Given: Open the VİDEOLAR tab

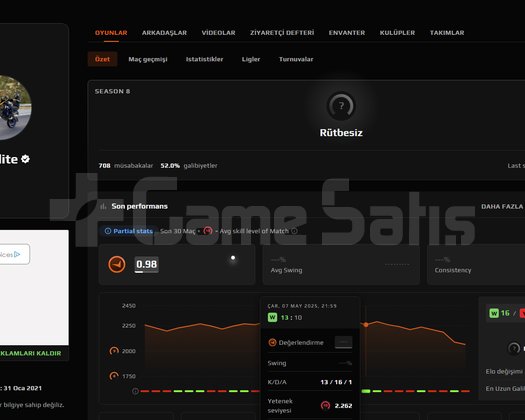Looking at the screenshot, I should pos(218,33).
